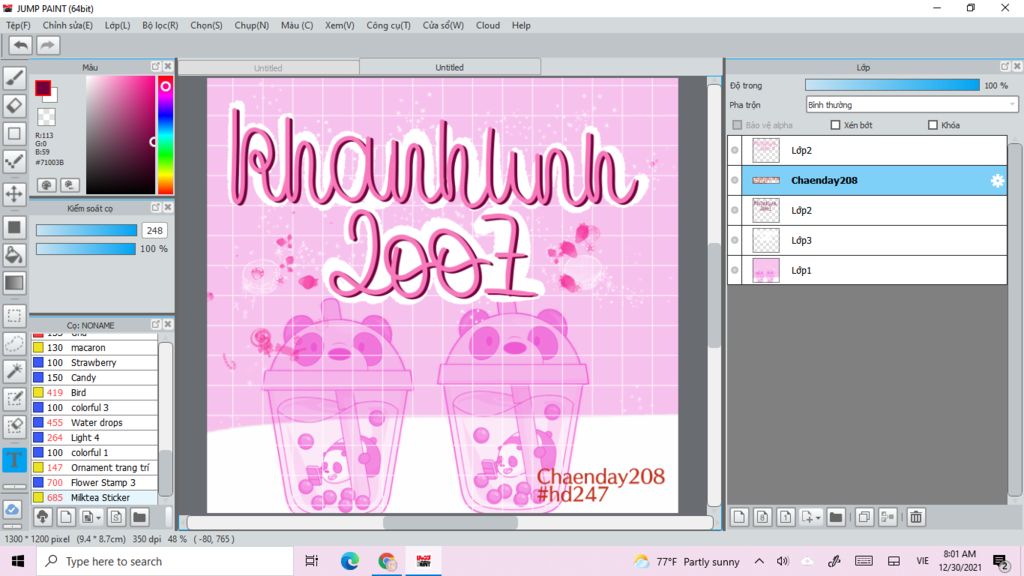This screenshot has height=576, width=1024.
Task: Toggle visibility of Lớp3 layer
Action: click(x=735, y=240)
